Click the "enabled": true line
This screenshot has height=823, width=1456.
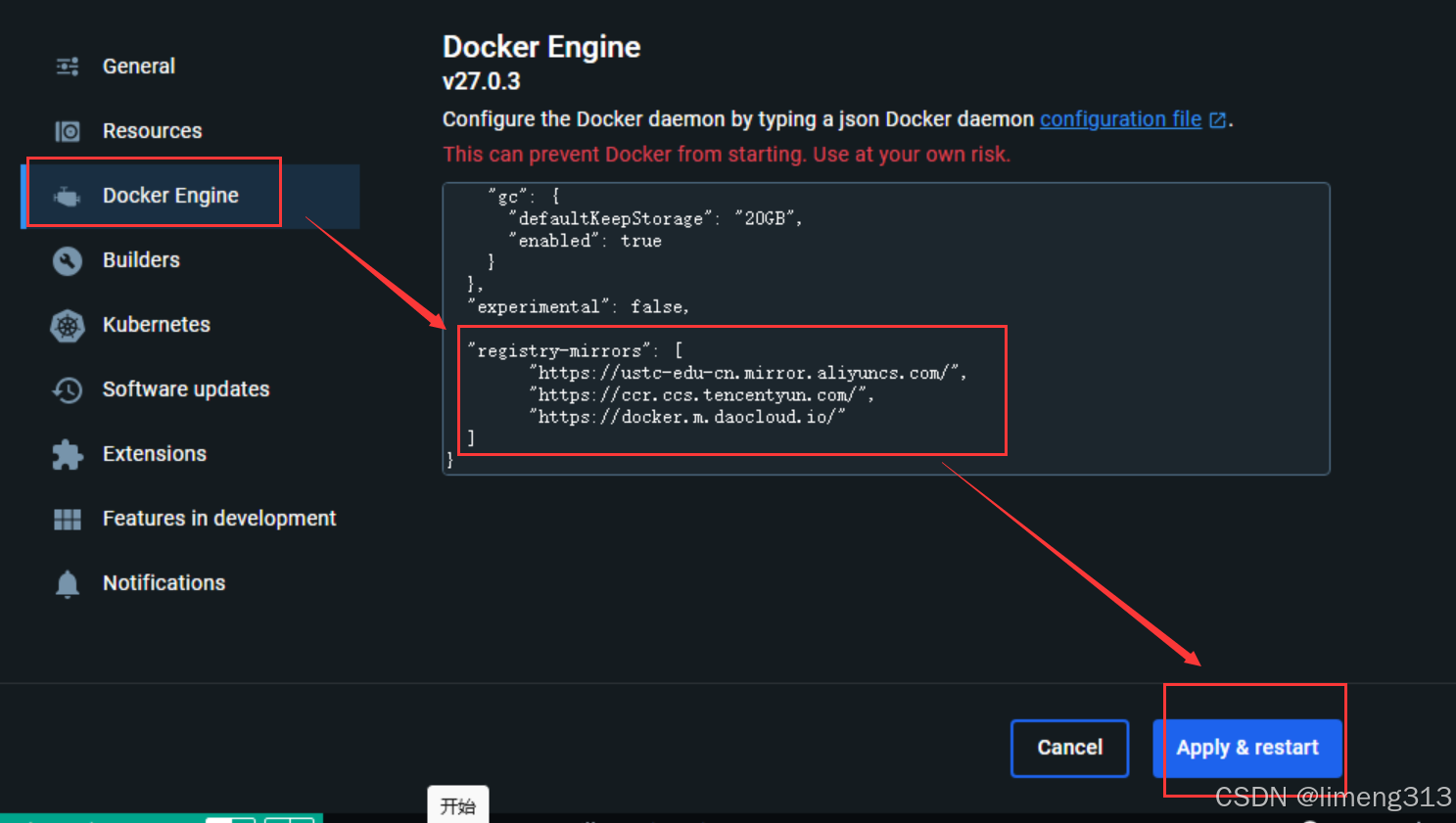[585, 241]
